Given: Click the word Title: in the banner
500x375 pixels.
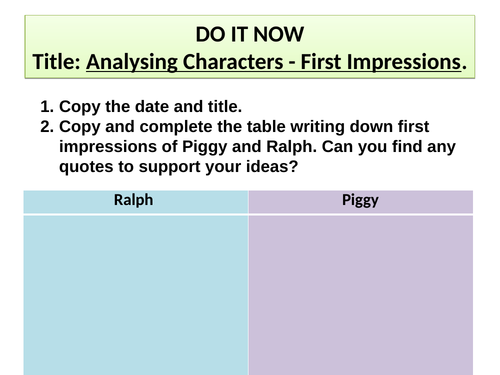Looking at the screenshot, I should point(57,62).
